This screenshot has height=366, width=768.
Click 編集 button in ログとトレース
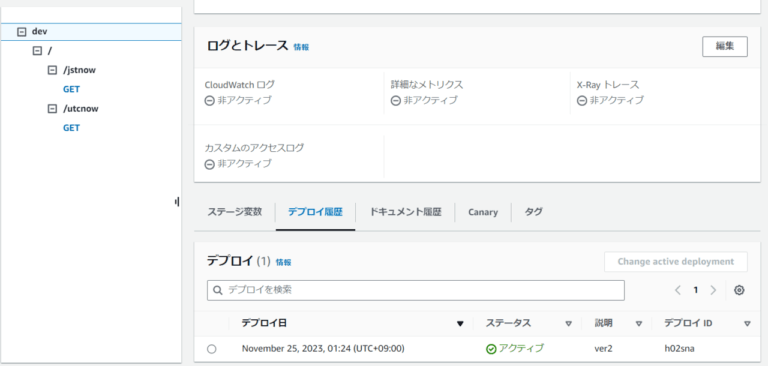(724, 47)
